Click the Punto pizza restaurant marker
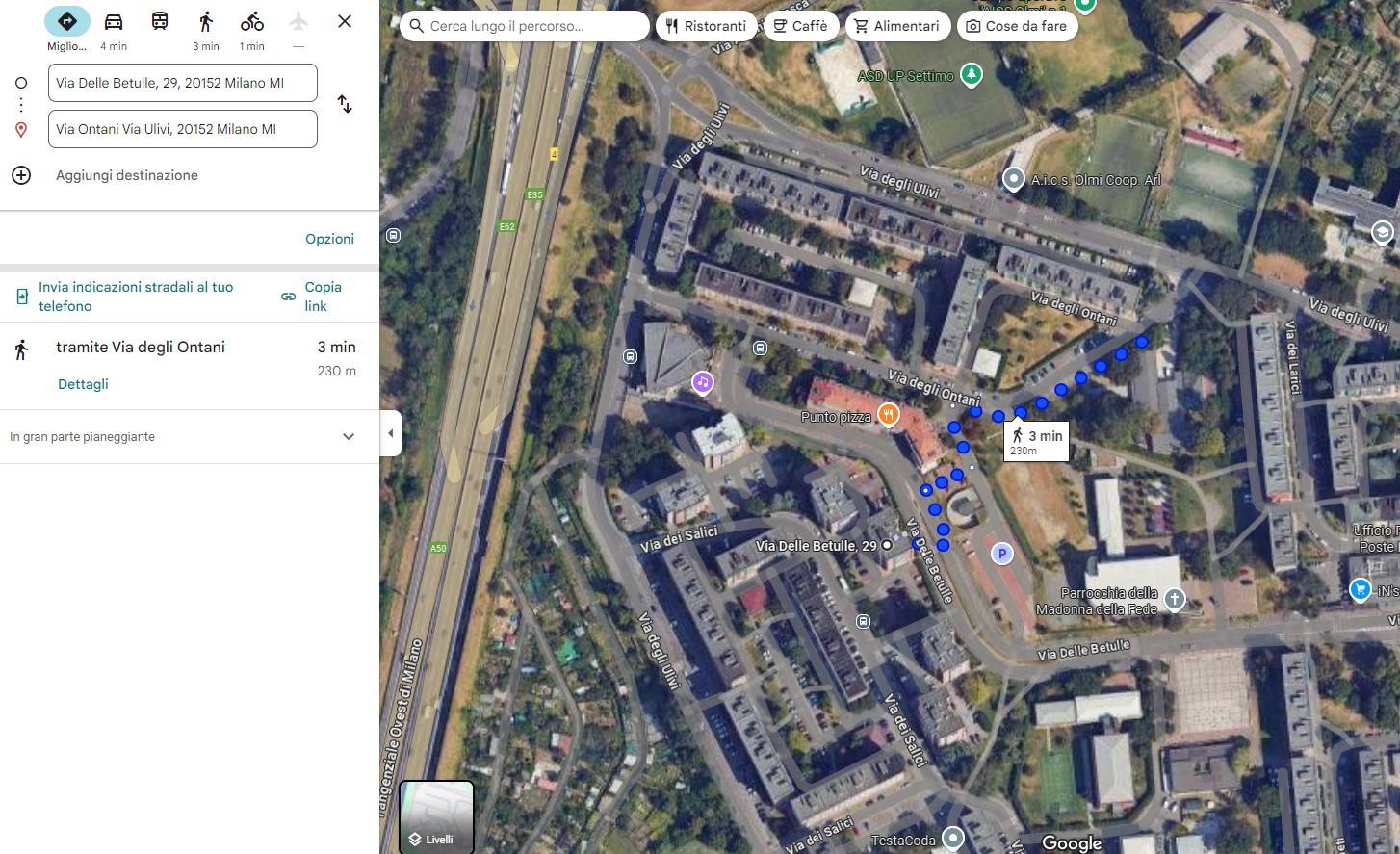Screen dimensions: 1400x854 [888, 416]
